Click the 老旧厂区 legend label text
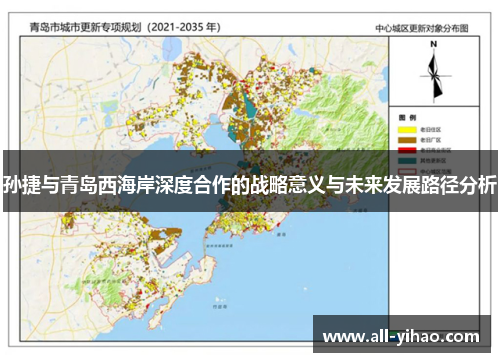Image resolution: width=500 pixels, height=362 pixels. tap(430, 140)
